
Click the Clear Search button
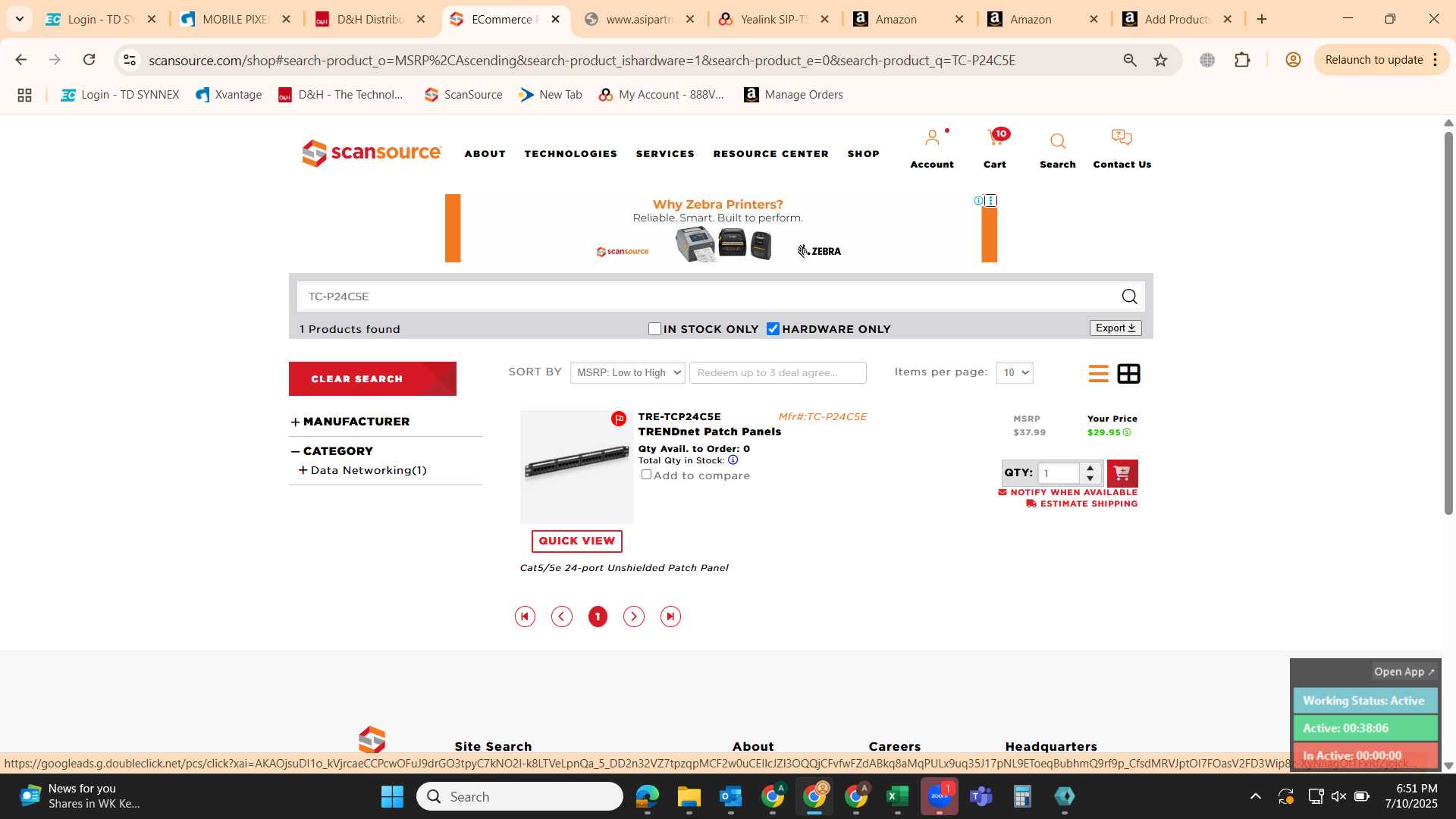[372, 378]
